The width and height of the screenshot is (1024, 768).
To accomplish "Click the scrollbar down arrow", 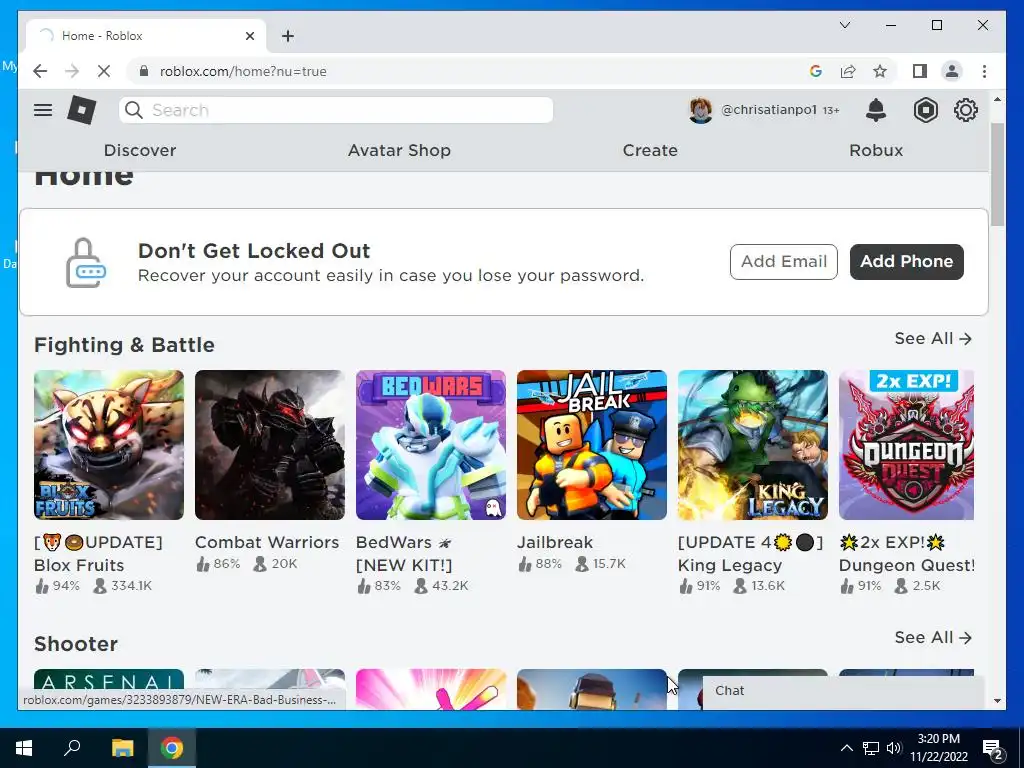I will 997,701.
